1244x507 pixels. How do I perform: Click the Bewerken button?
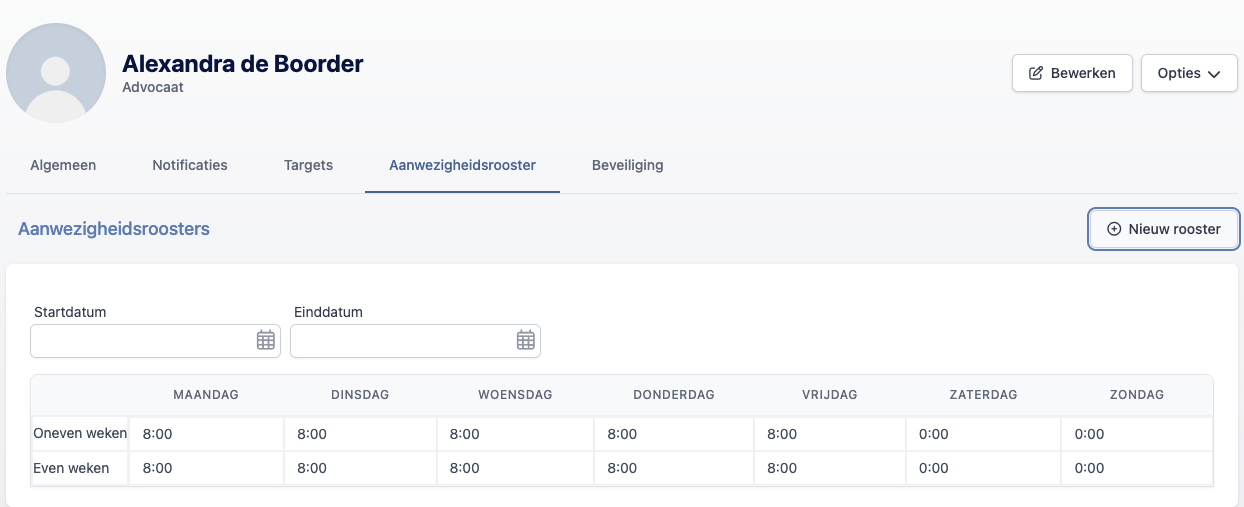coord(1072,73)
